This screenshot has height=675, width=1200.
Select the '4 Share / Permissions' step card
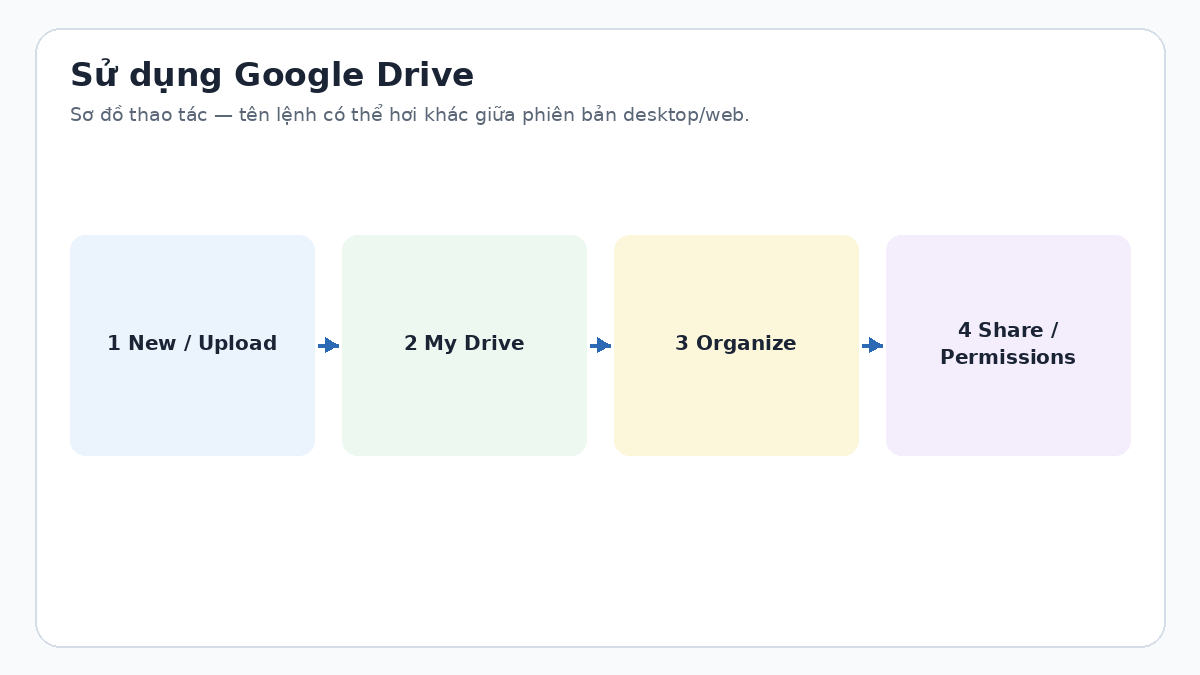(1008, 345)
